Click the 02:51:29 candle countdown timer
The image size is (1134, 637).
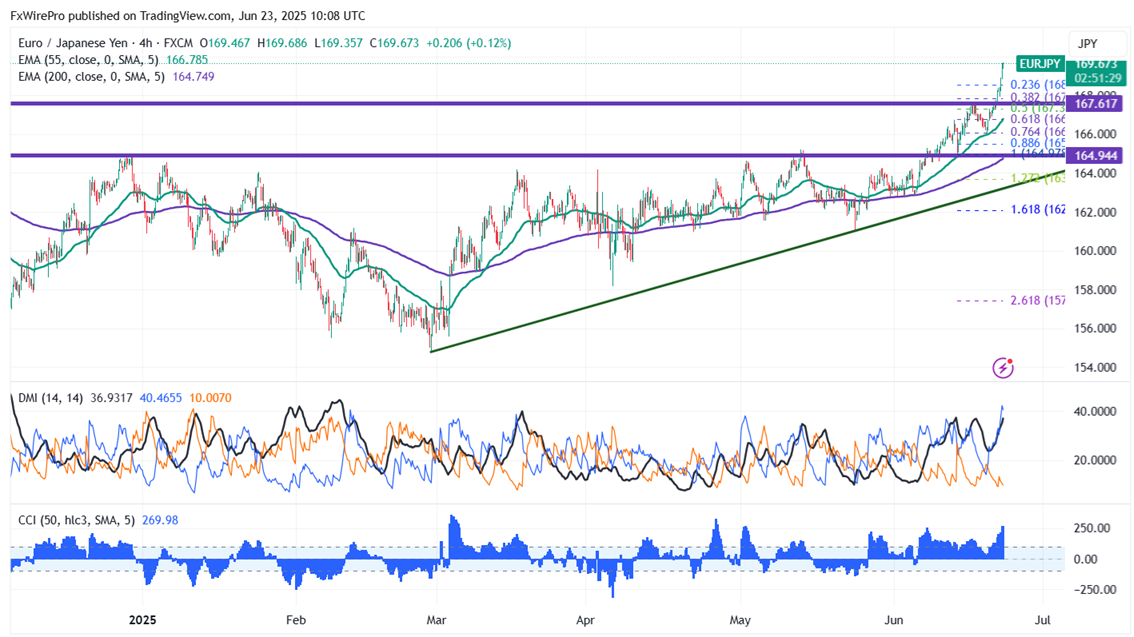1098,78
